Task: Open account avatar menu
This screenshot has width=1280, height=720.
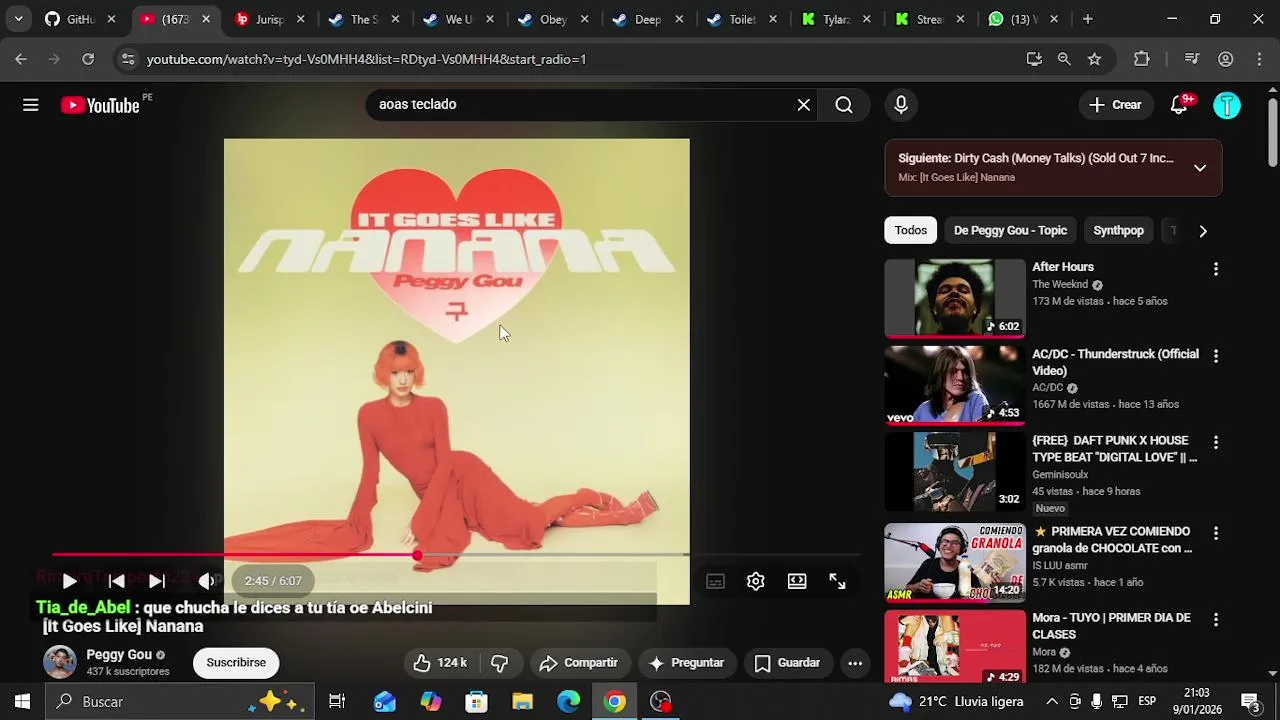Action: [1227, 106]
